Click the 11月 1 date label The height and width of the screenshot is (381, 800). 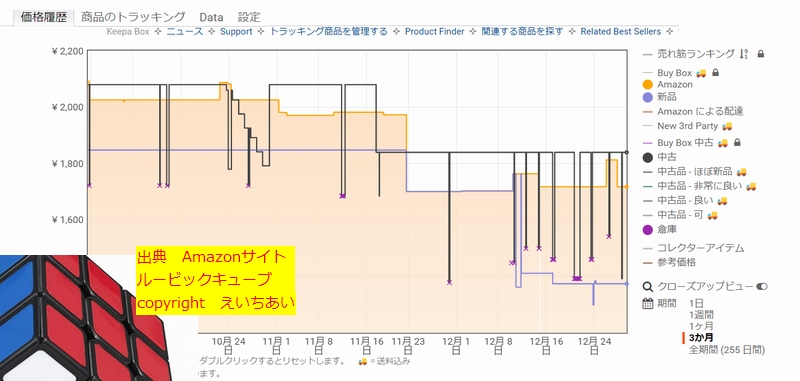(276, 345)
